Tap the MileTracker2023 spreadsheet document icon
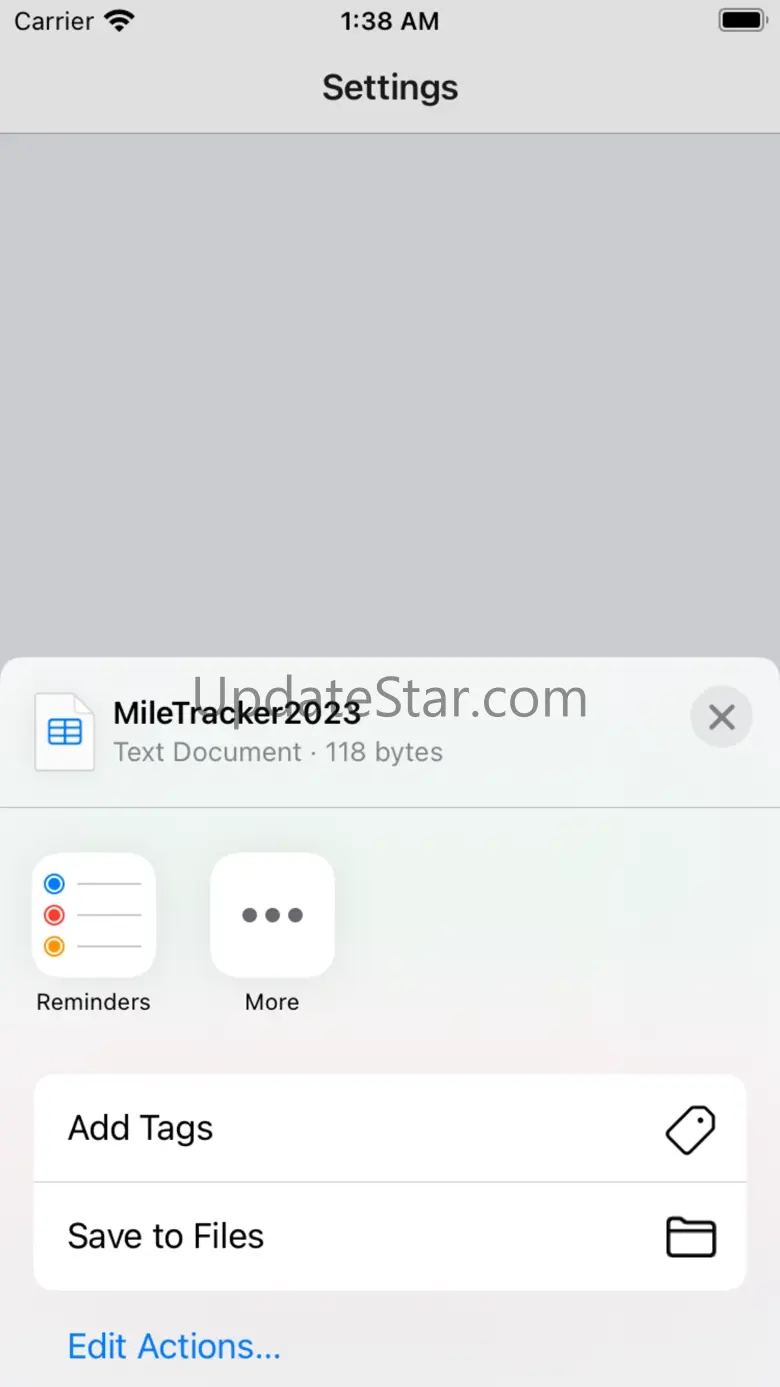780x1387 pixels. [65, 732]
